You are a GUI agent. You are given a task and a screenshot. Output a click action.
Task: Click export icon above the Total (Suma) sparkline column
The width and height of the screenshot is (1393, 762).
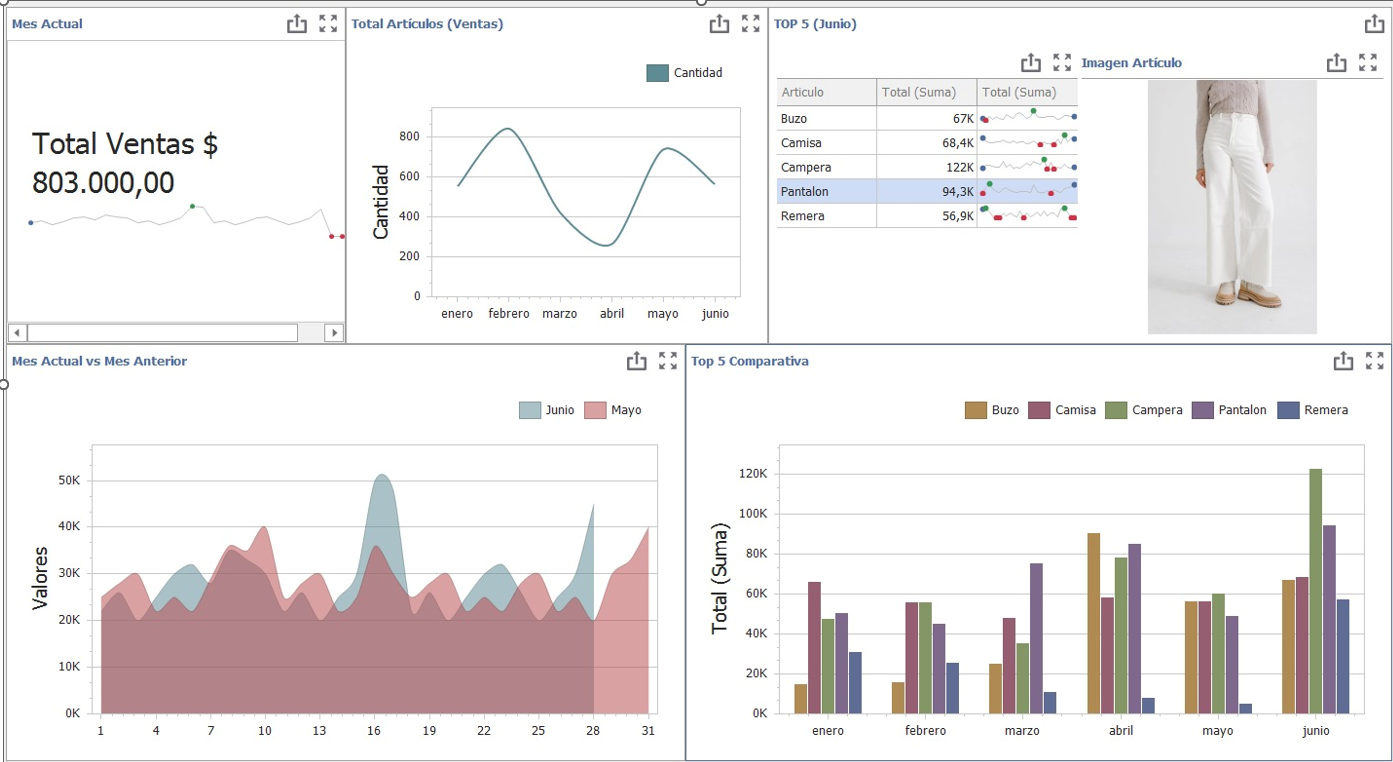point(1031,63)
